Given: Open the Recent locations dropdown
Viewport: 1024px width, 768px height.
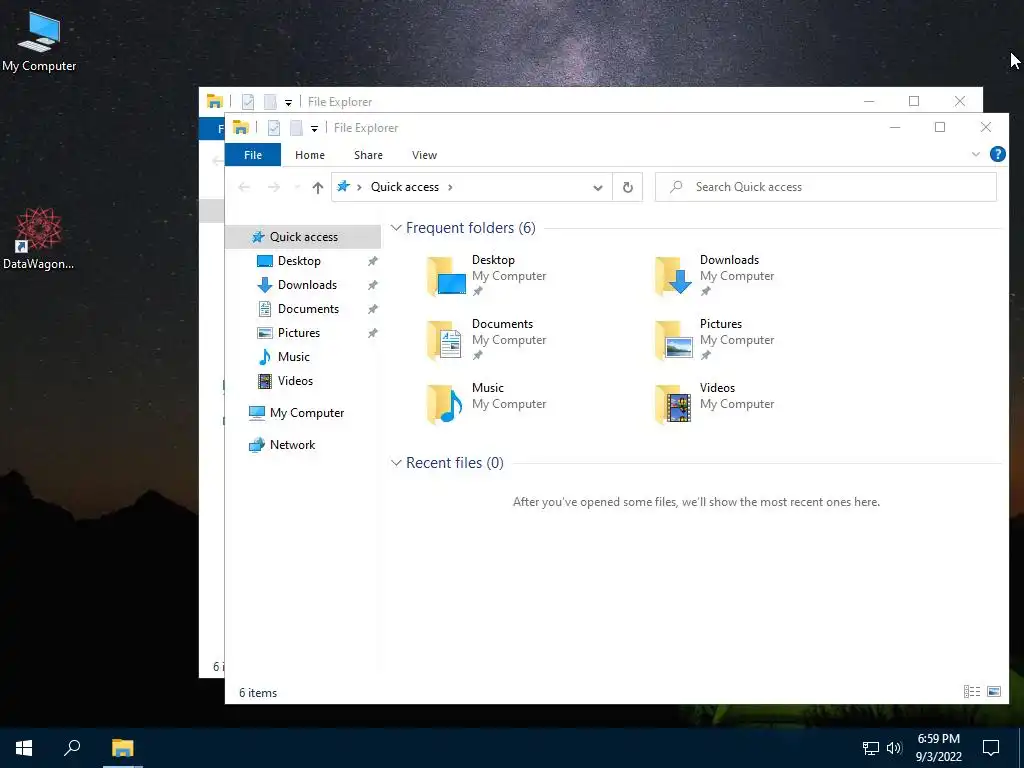Looking at the screenshot, I should (x=297, y=187).
